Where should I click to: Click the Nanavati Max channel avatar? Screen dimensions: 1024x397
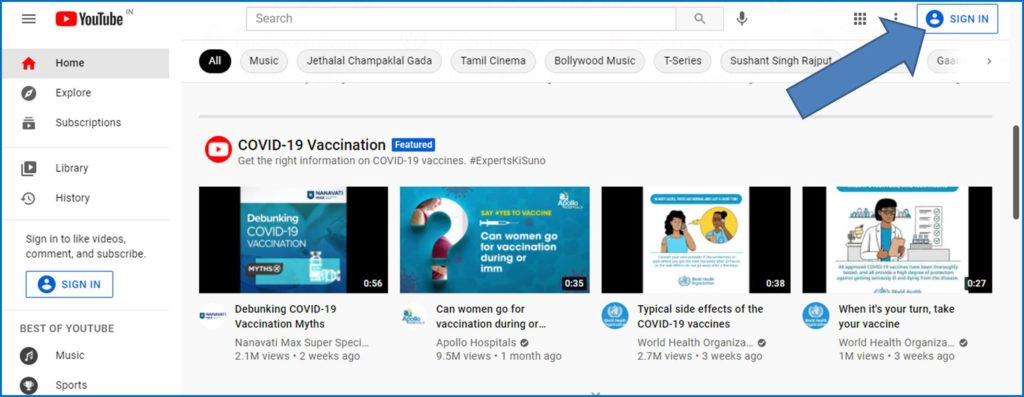tap(213, 316)
